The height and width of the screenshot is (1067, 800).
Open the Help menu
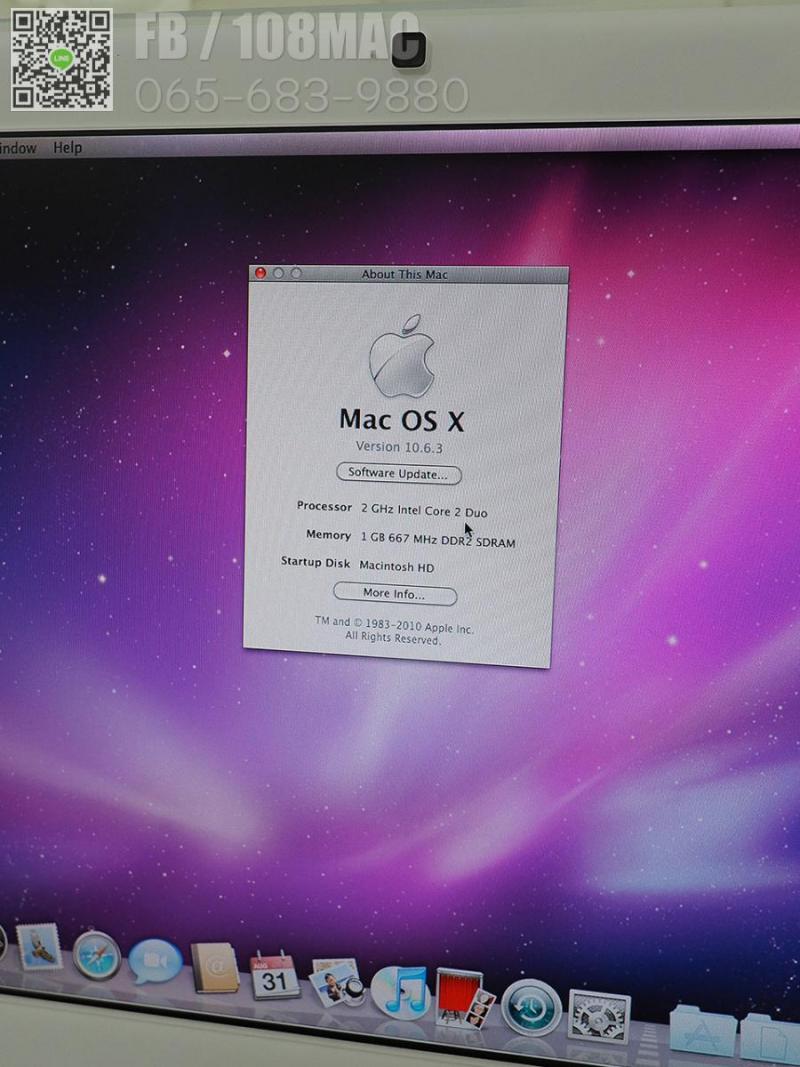click(67, 147)
